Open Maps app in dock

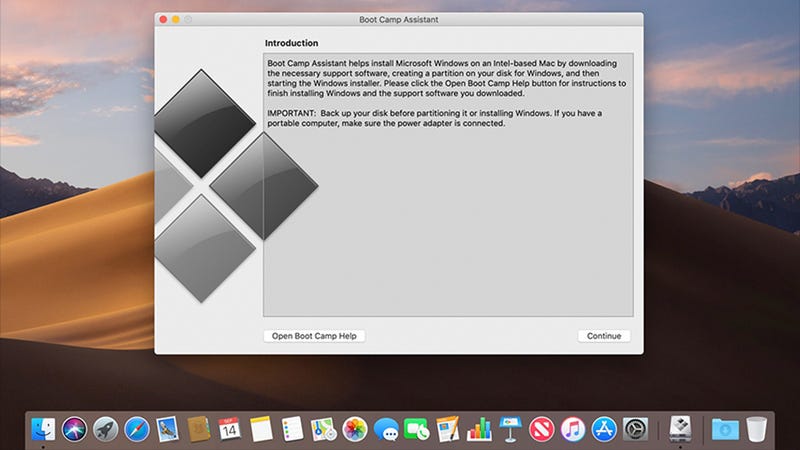(x=323, y=429)
